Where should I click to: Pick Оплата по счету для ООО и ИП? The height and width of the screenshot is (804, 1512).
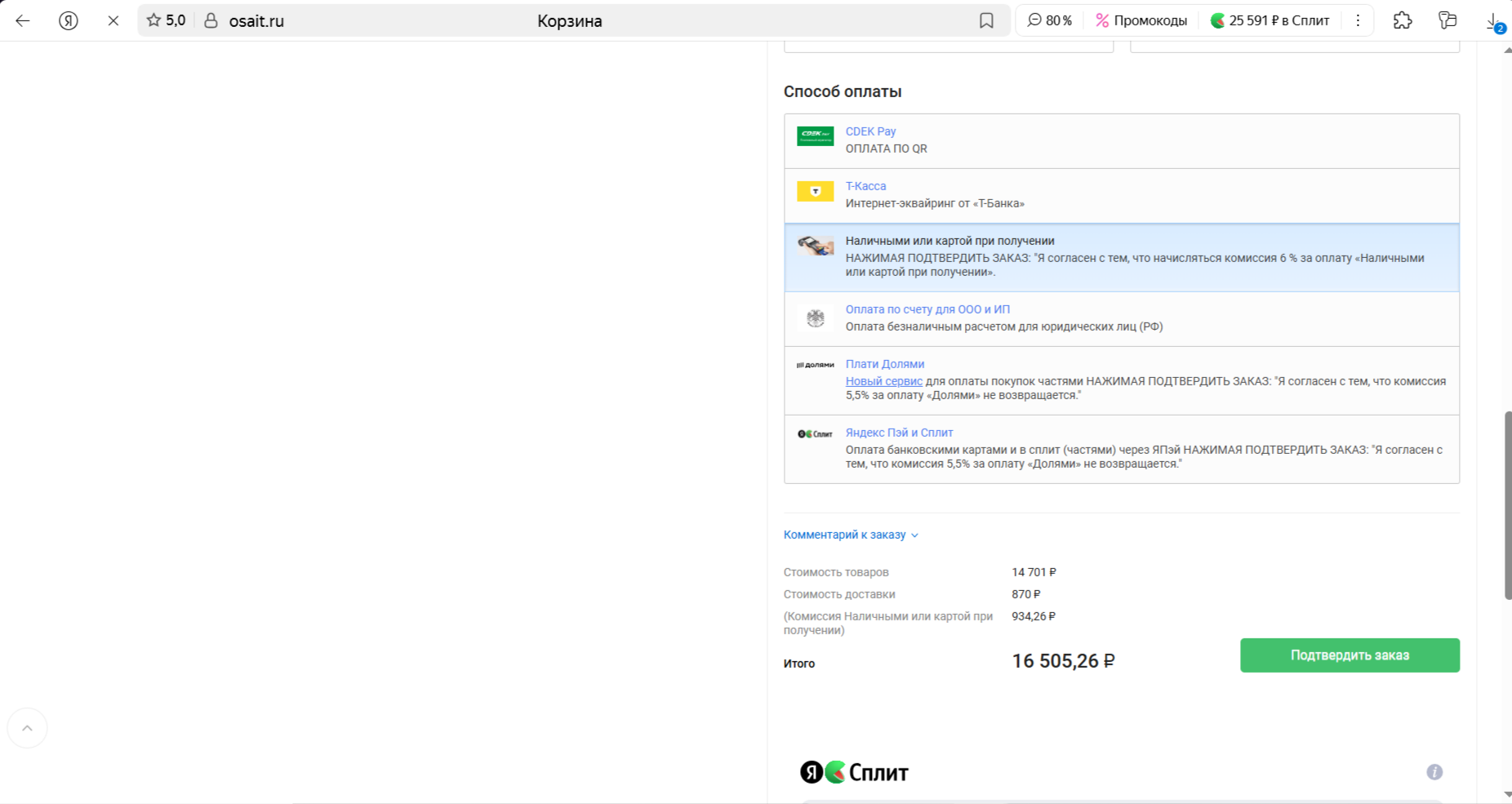pyautogui.click(x=927, y=309)
